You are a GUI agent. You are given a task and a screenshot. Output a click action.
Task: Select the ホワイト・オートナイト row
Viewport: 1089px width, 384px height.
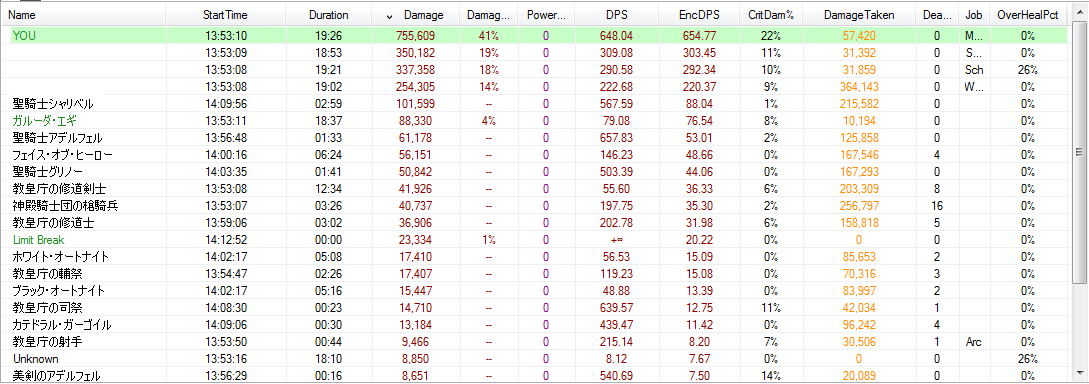(535, 256)
